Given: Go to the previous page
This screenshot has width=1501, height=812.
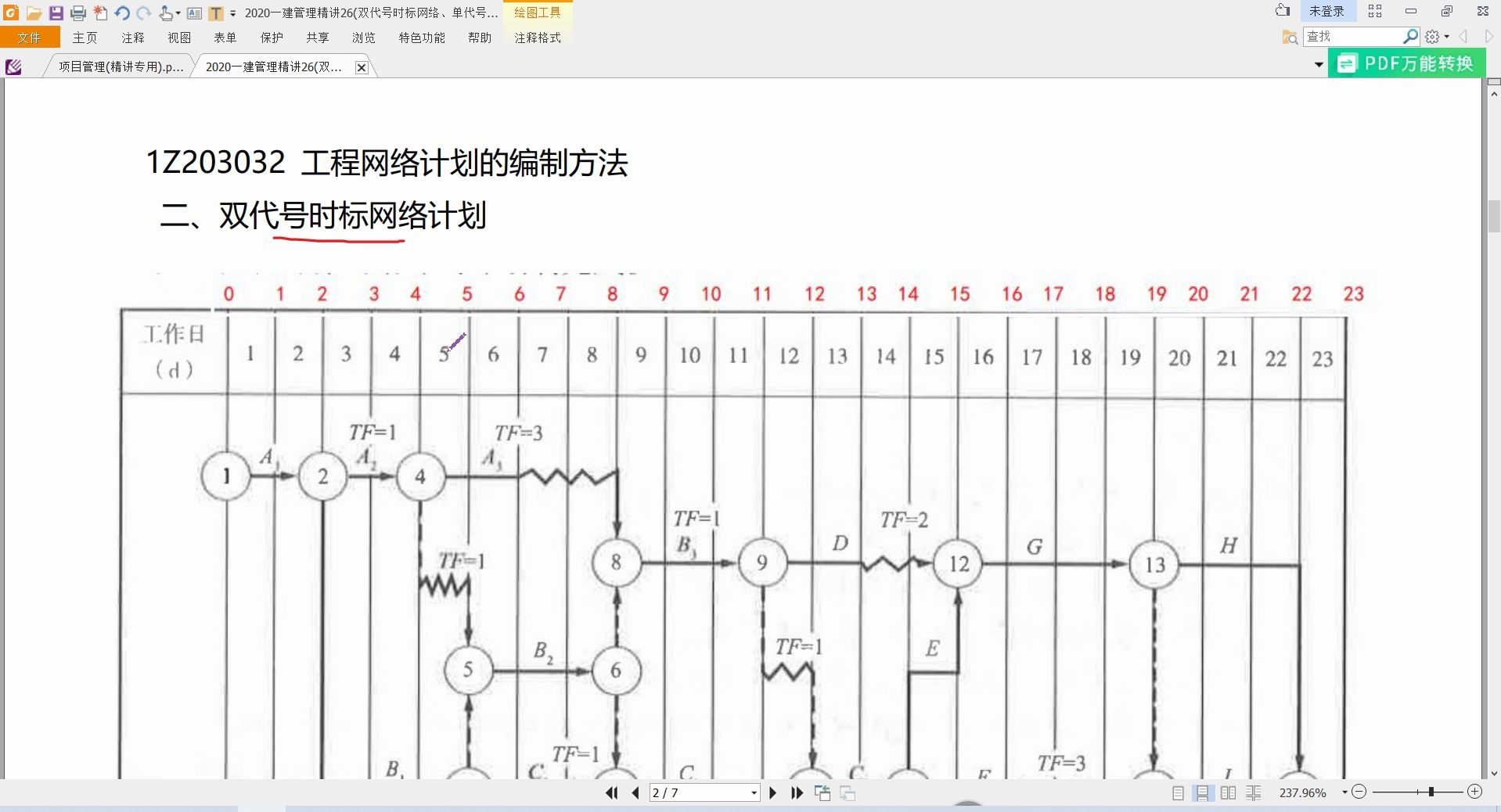Looking at the screenshot, I should tap(635, 792).
